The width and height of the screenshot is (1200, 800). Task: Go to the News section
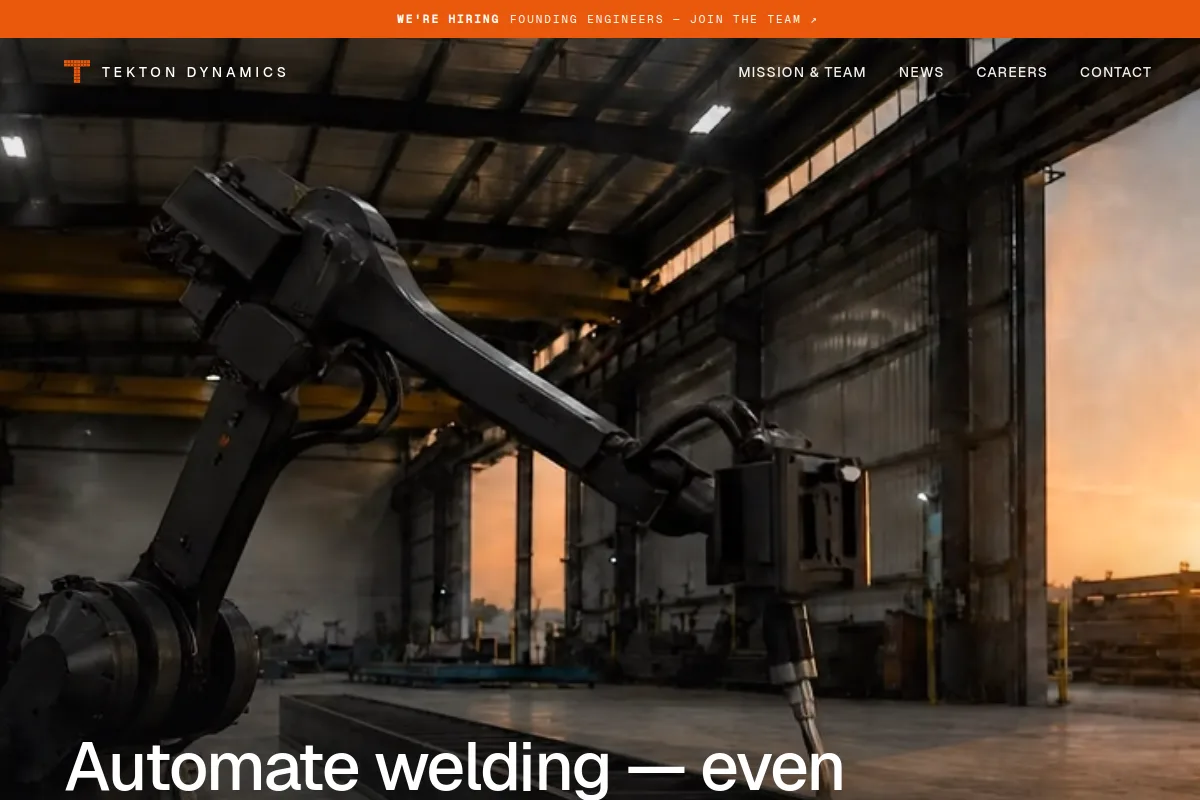[921, 72]
